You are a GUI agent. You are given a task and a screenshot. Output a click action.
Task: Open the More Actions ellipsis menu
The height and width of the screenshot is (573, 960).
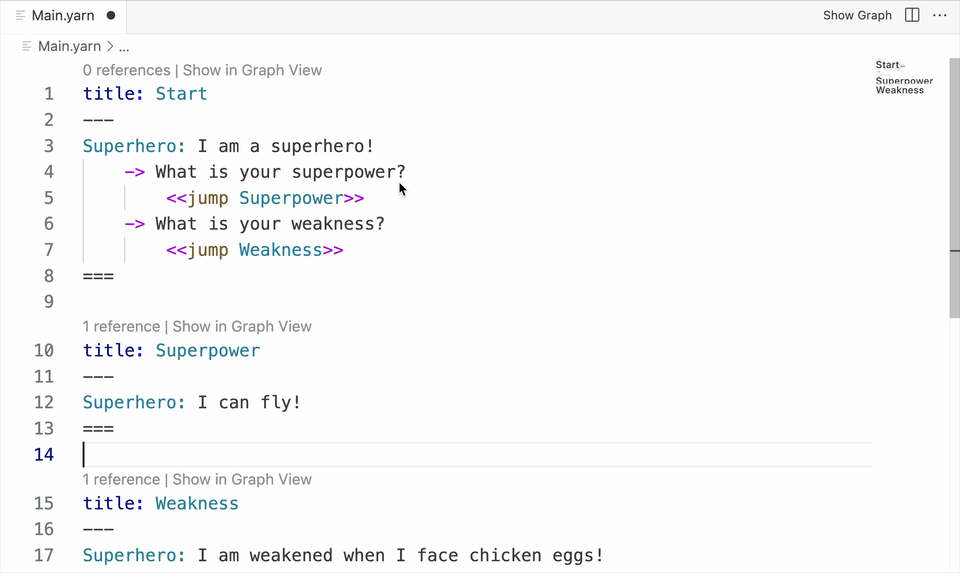(939, 15)
